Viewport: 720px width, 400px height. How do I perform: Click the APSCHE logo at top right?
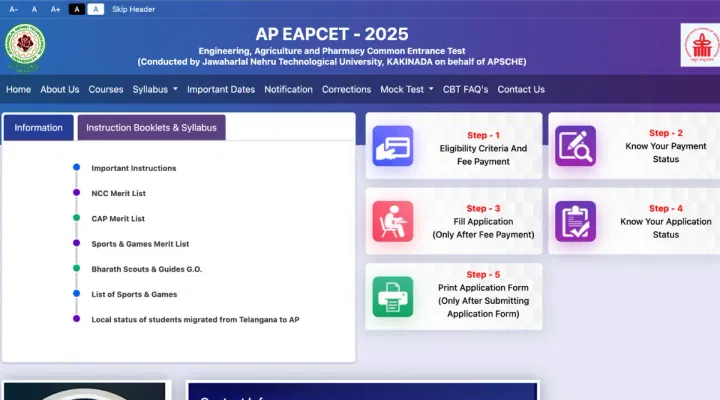click(x=698, y=45)
